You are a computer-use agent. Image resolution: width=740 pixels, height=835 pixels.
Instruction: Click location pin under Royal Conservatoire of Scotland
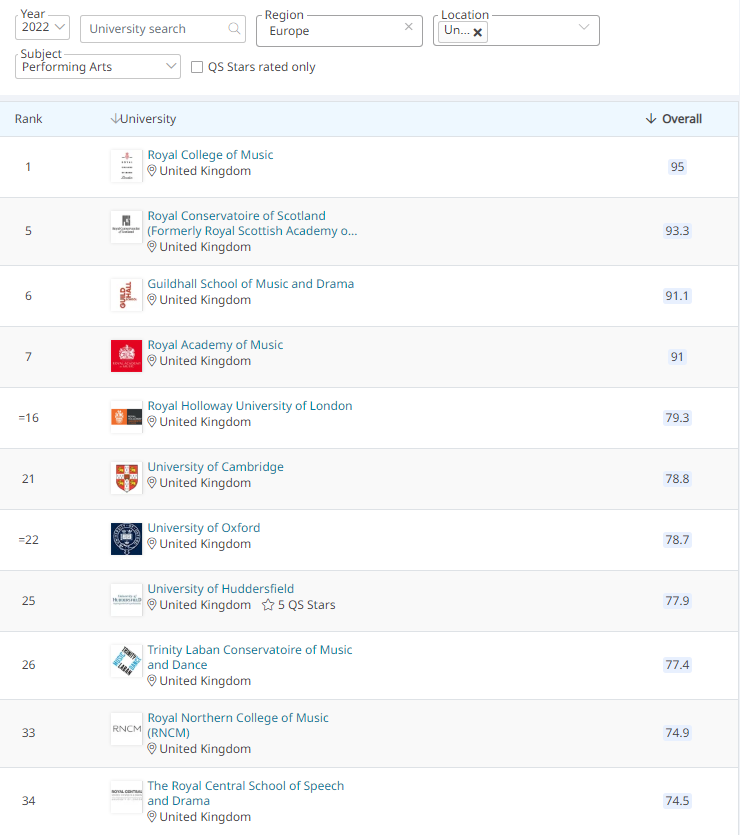click(x=152, y=247)
